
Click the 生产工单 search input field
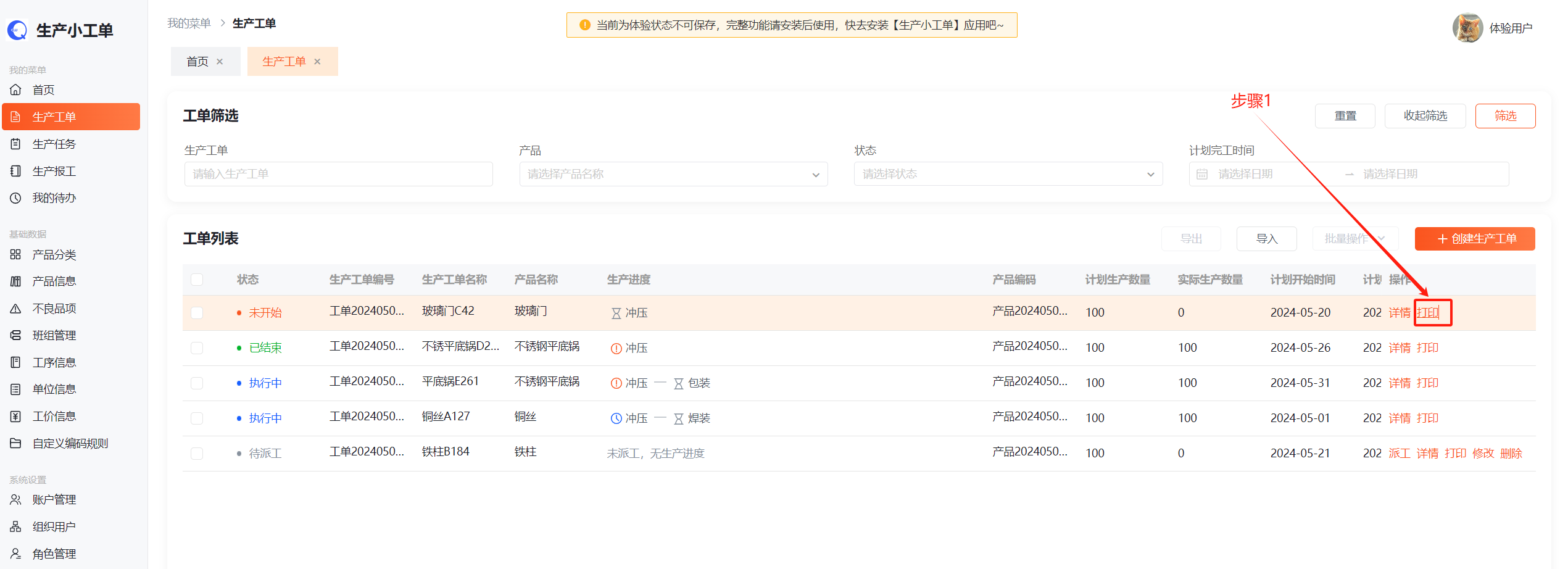(x=338, y=175)
